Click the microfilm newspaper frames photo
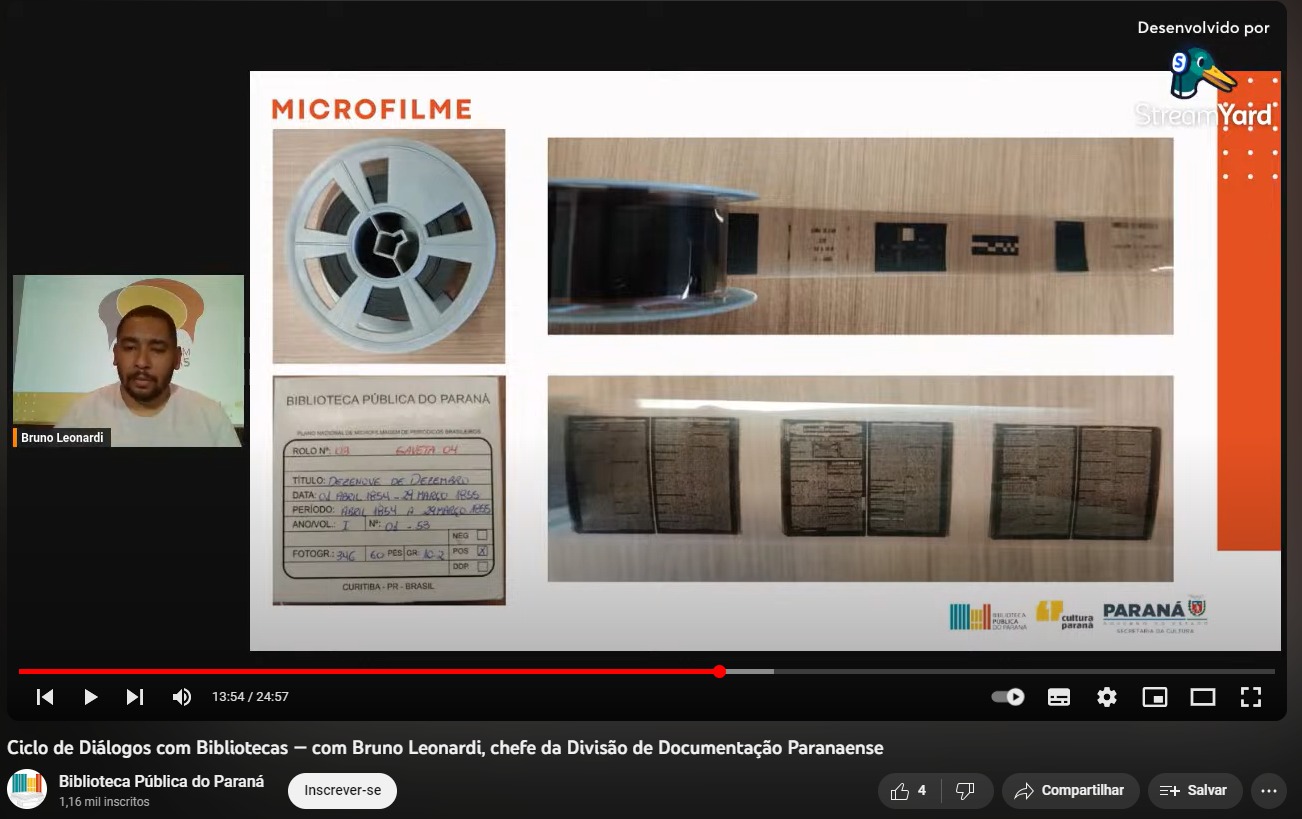The height and width of the screenshot is (819, 1302). point(860,478)
